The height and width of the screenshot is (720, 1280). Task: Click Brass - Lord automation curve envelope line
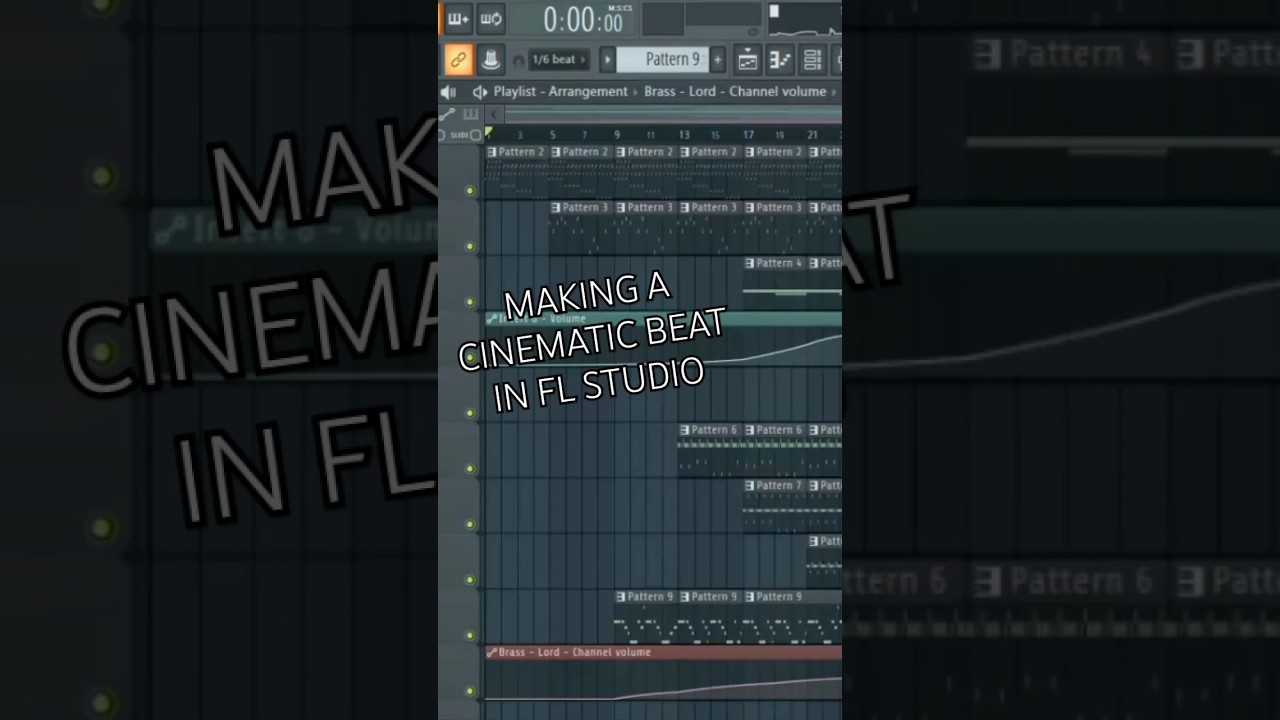coord(730,688)
